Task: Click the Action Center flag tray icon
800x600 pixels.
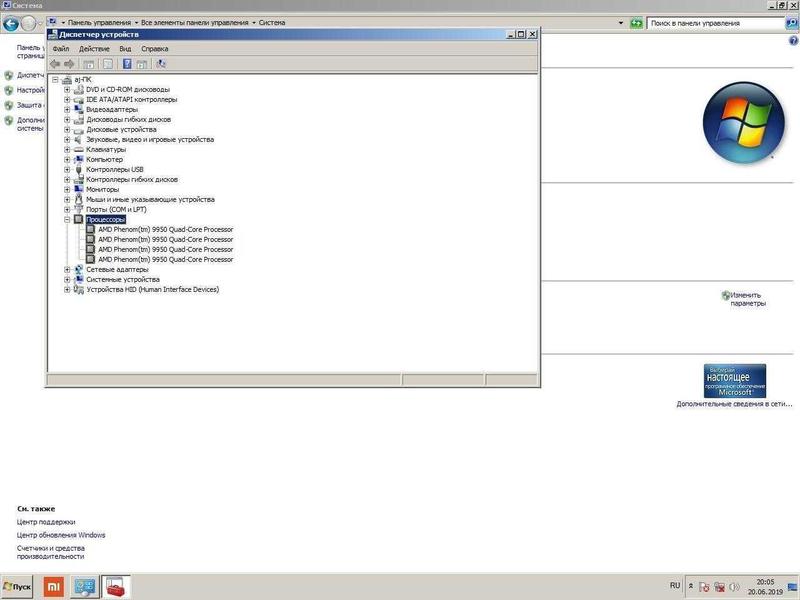Action: [x=704, y=587]
